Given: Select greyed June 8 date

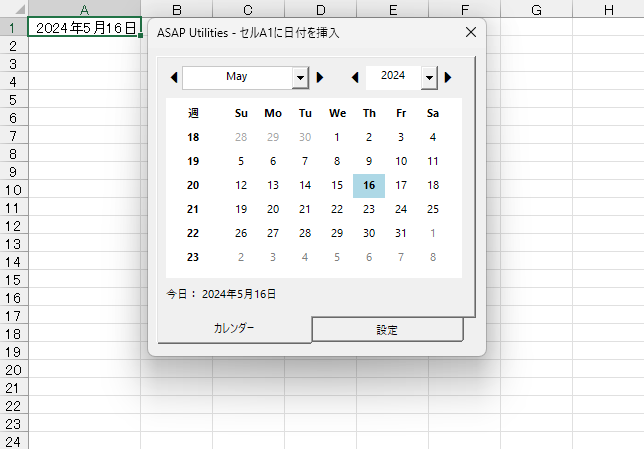Looking at the screenshot, I should point(433,258).
